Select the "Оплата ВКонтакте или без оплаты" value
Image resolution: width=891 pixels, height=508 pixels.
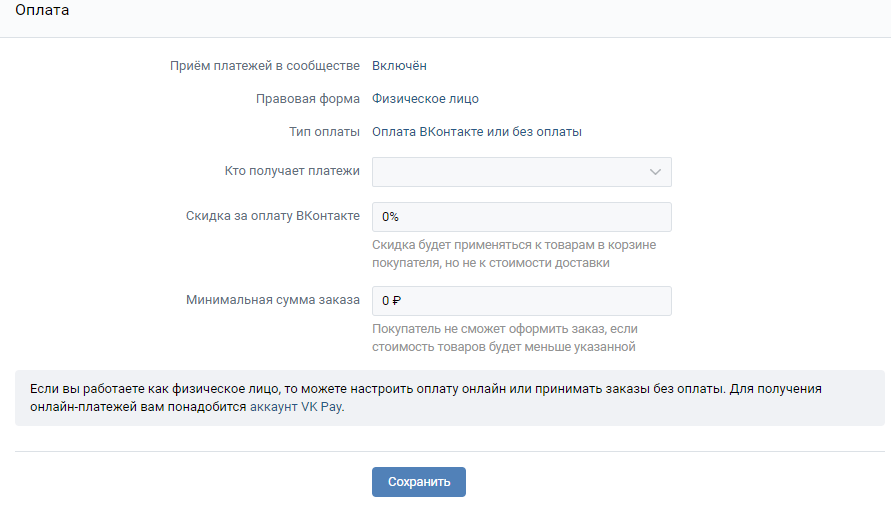point(476,132)
